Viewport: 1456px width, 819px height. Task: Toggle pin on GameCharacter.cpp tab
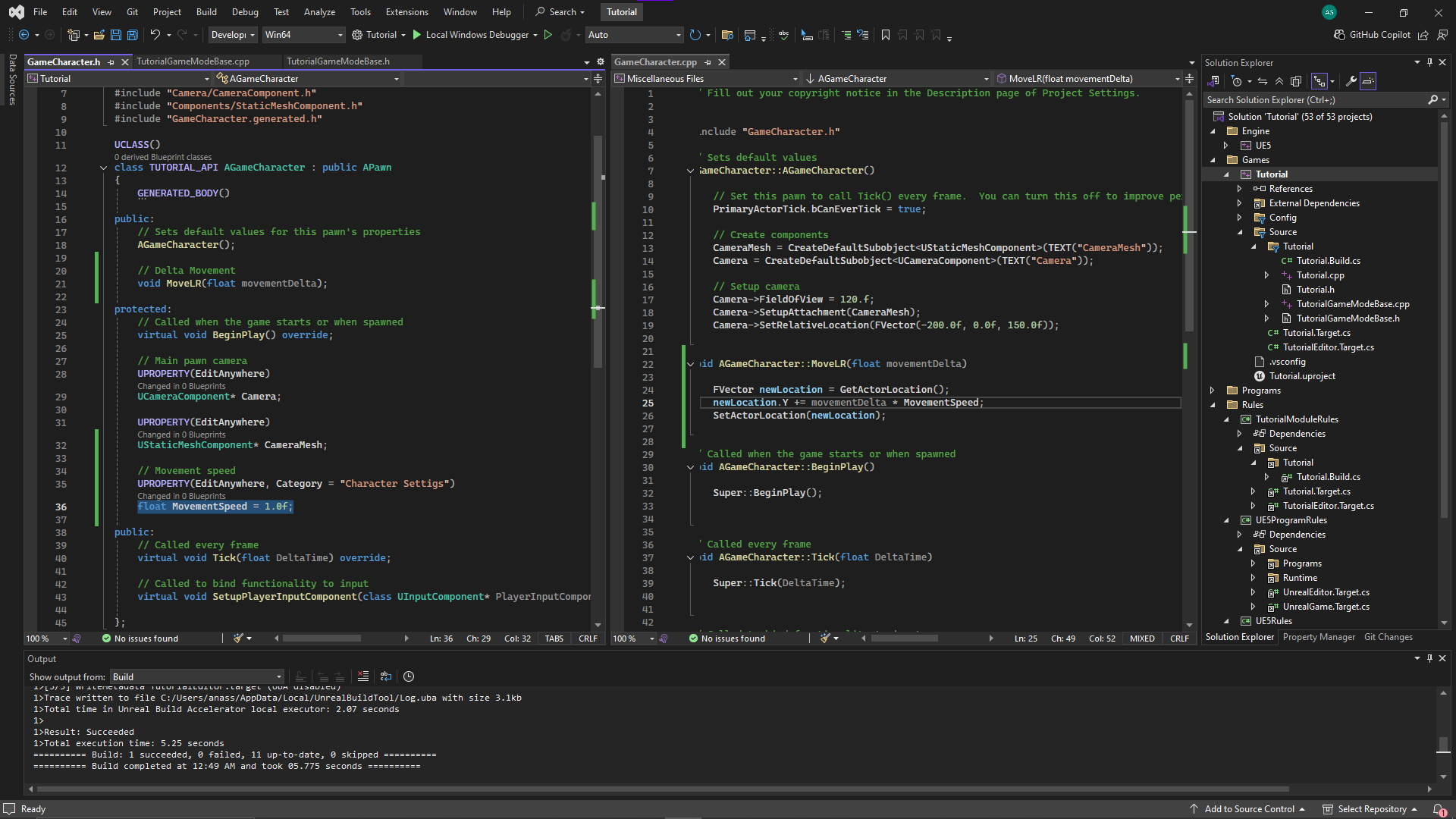click(708, 62)
